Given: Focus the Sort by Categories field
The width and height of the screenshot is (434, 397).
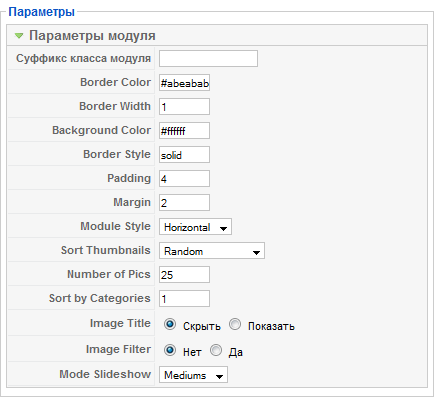Looking at the screenshot, I should coord(184,299).
